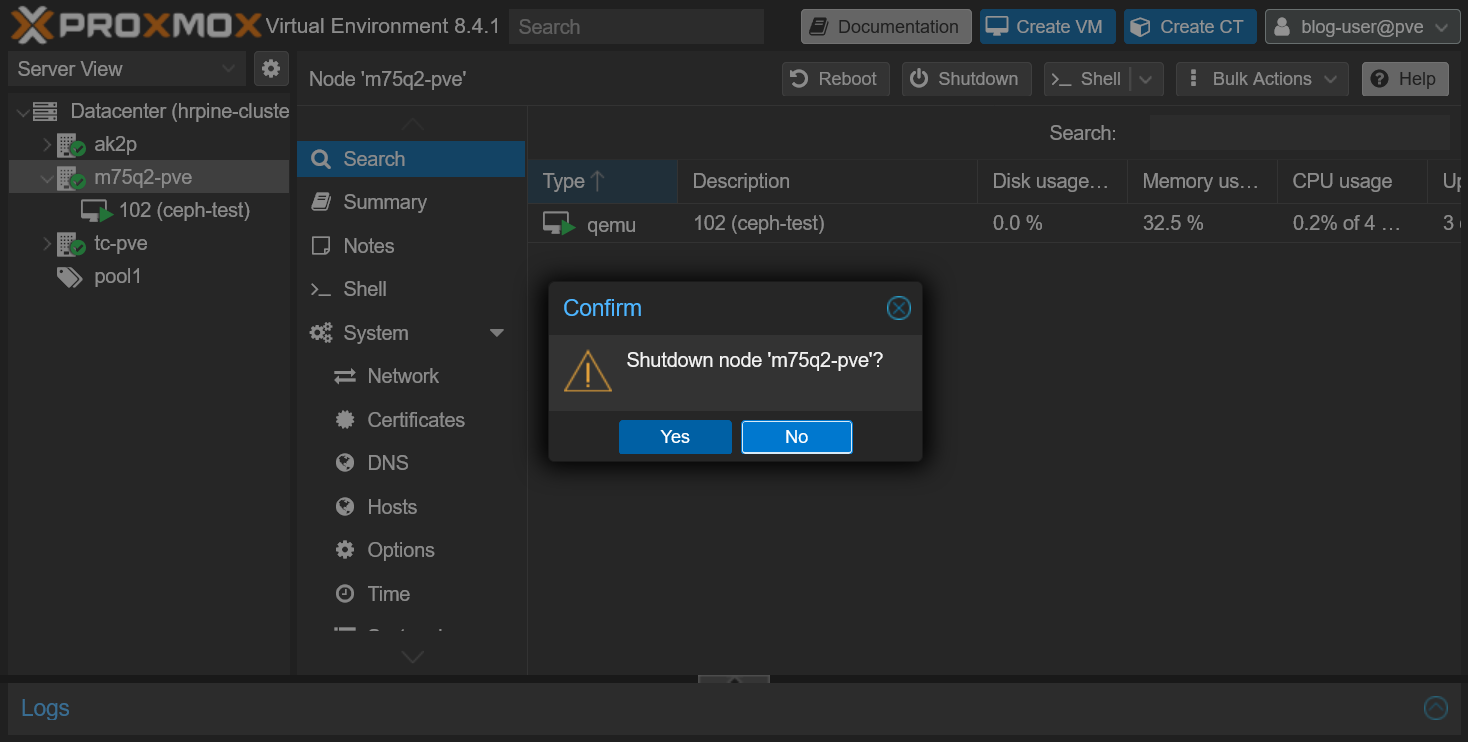Select ak2p node in tree
Viewport: 1468px width, 742px height.
tap(115, 144)
